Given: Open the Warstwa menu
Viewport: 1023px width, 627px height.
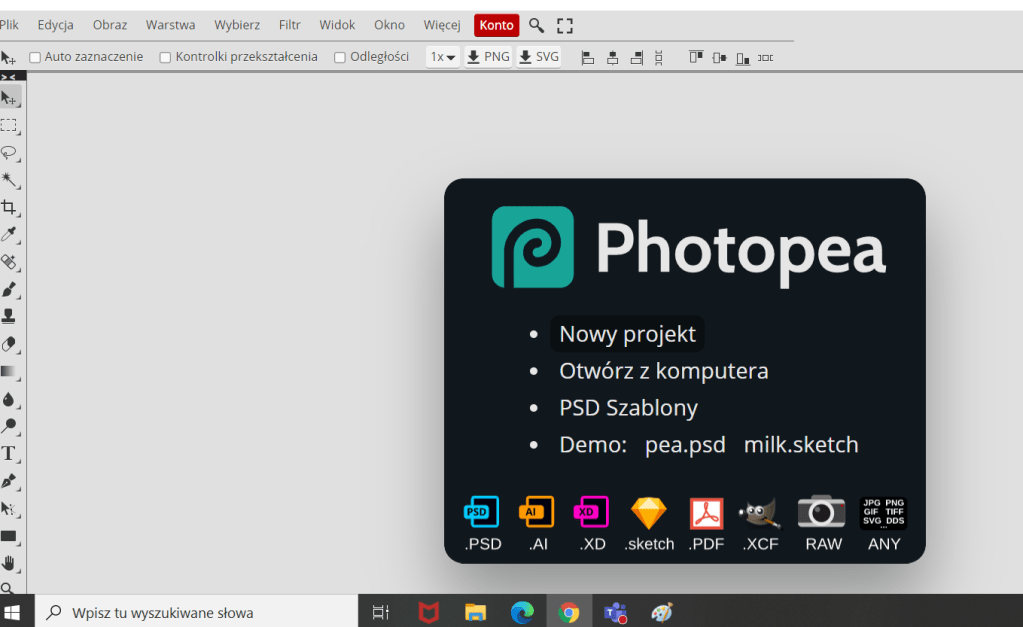Looking at the screenshot, I should click(170, 25).
